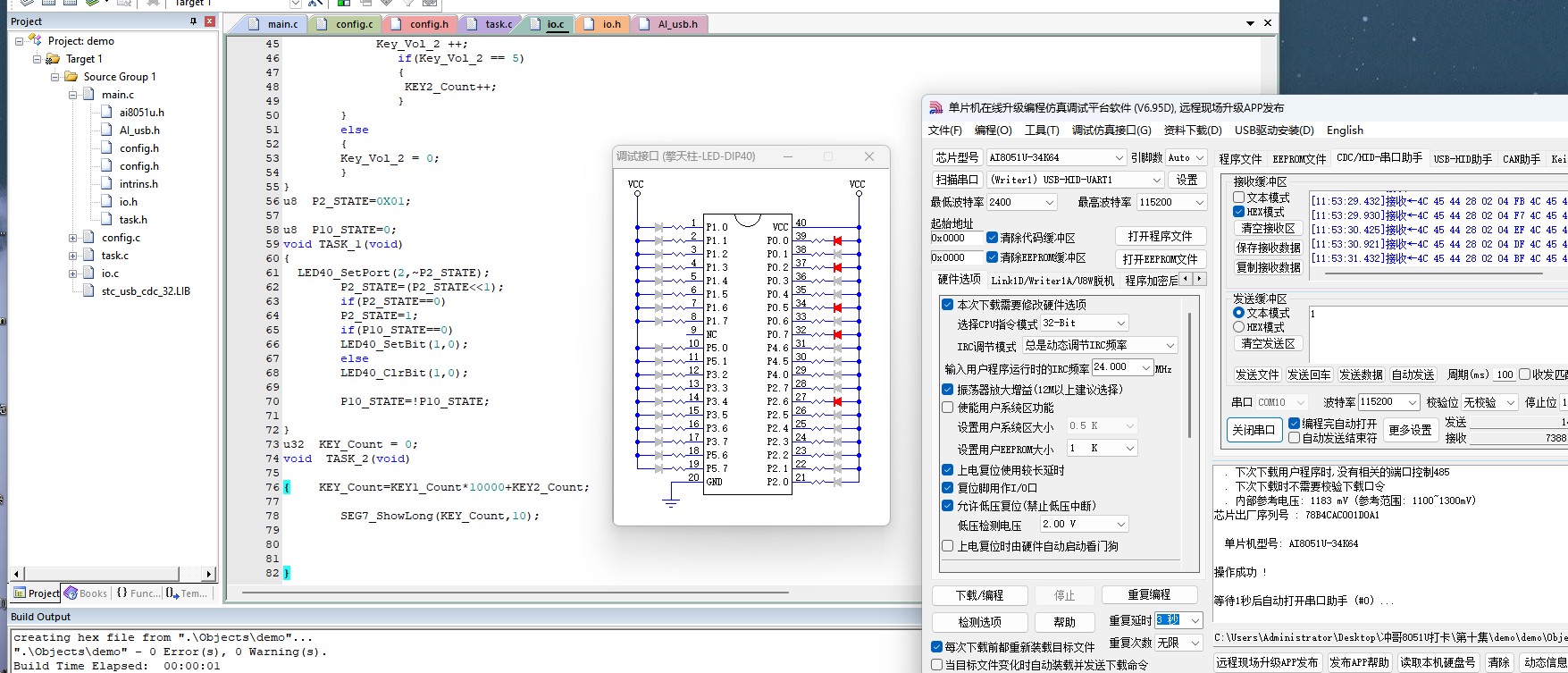This screenshot has height=673, width=1568.
Task: Click the send buffer text area
Action: coord(1438,332)
